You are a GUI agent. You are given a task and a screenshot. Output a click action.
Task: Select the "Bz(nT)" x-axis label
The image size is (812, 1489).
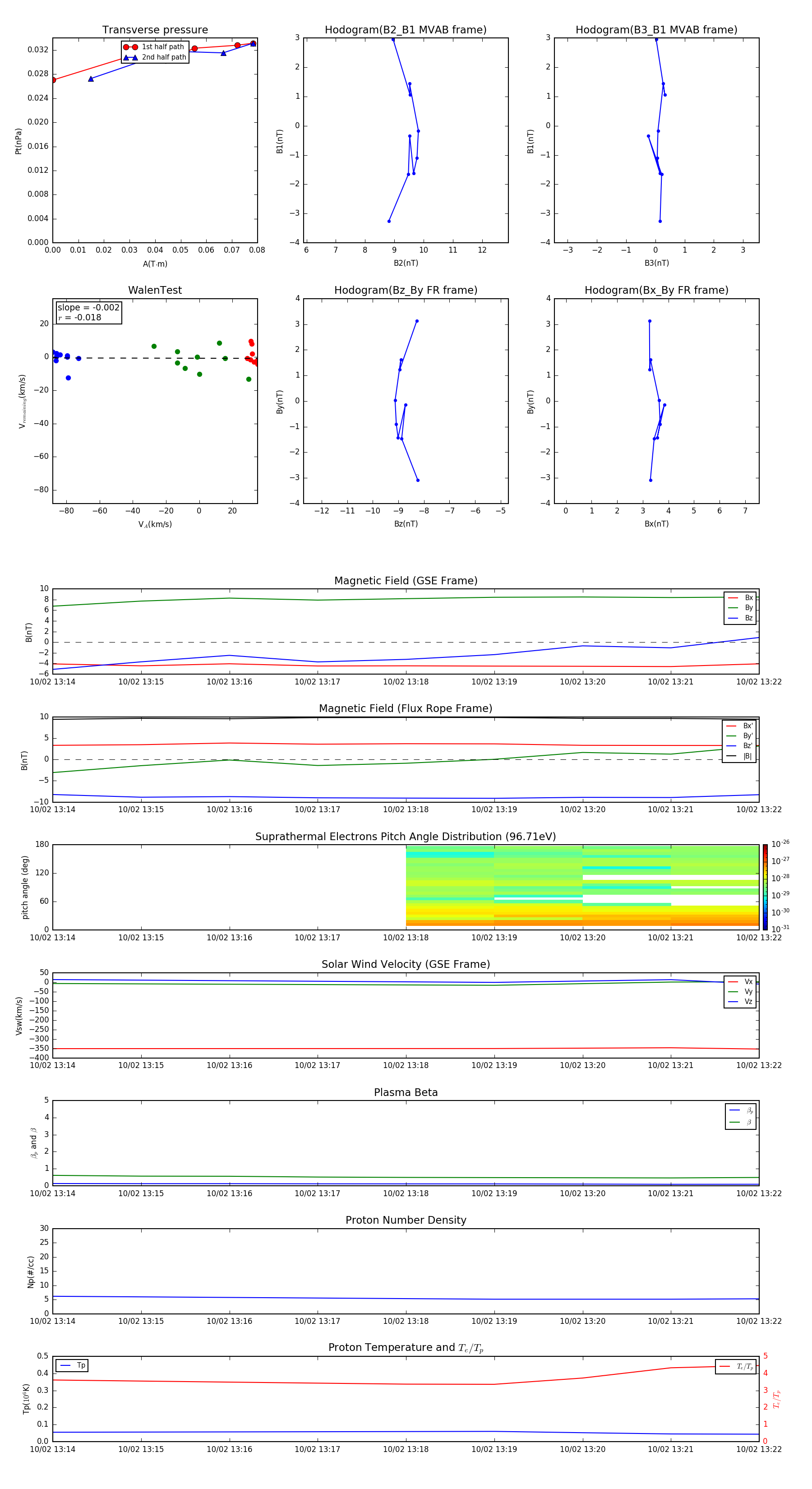click(x=406, y=524)
